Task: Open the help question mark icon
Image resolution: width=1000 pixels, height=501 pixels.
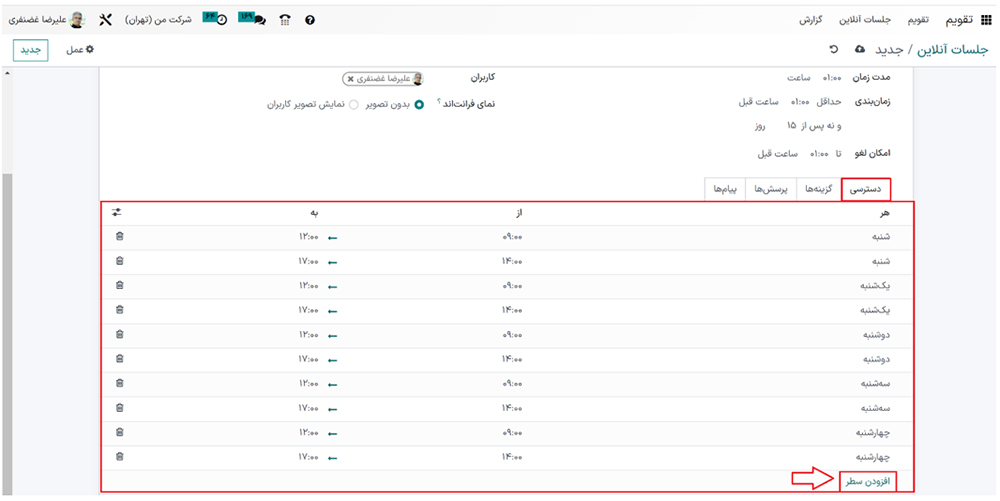Action: (x=310, y=20)
